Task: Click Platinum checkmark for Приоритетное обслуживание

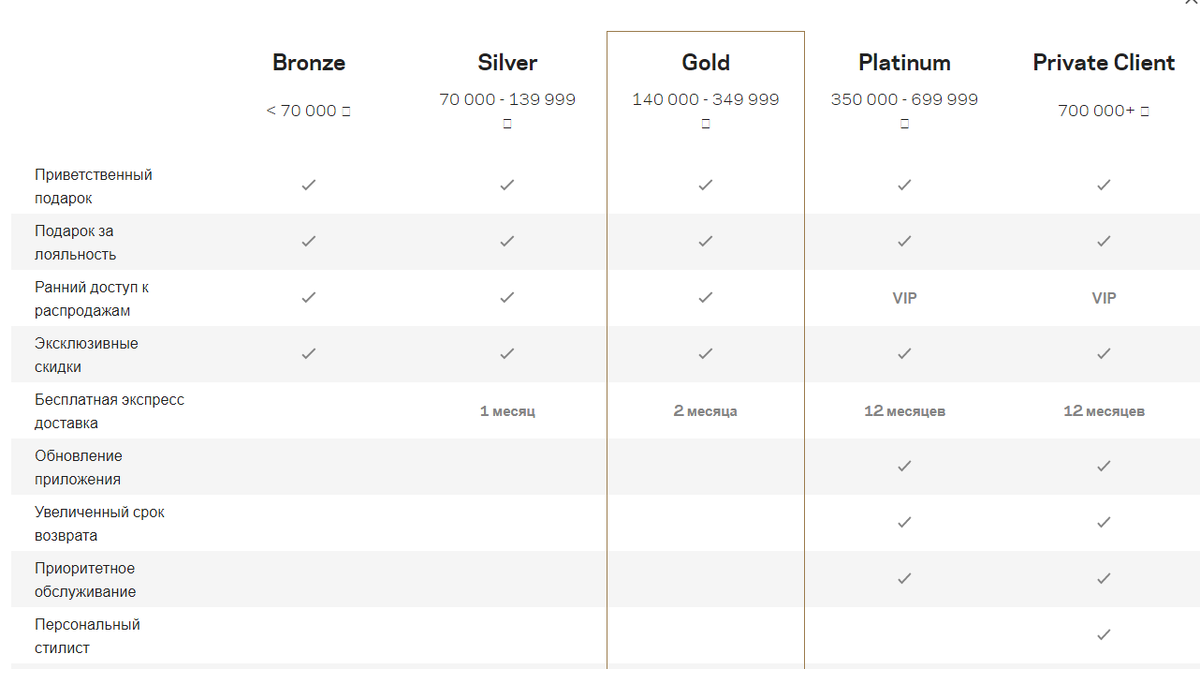Action: (904, 578)
